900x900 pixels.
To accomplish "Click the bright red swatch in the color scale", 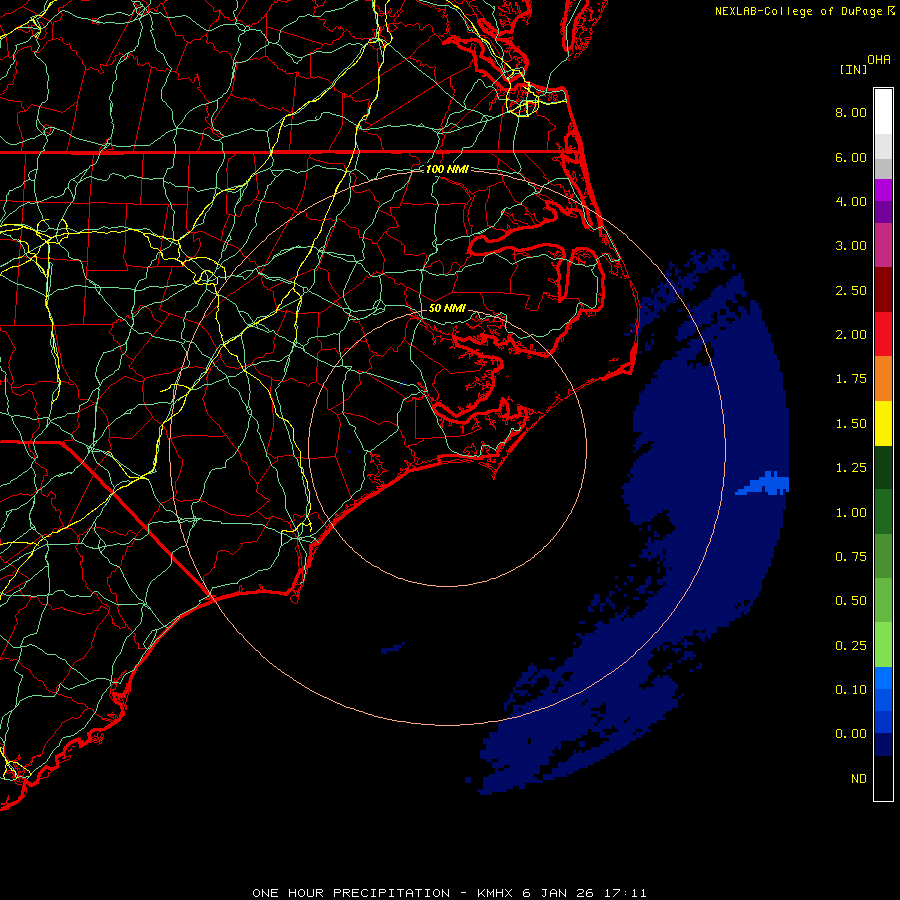I will coord(883,334).
